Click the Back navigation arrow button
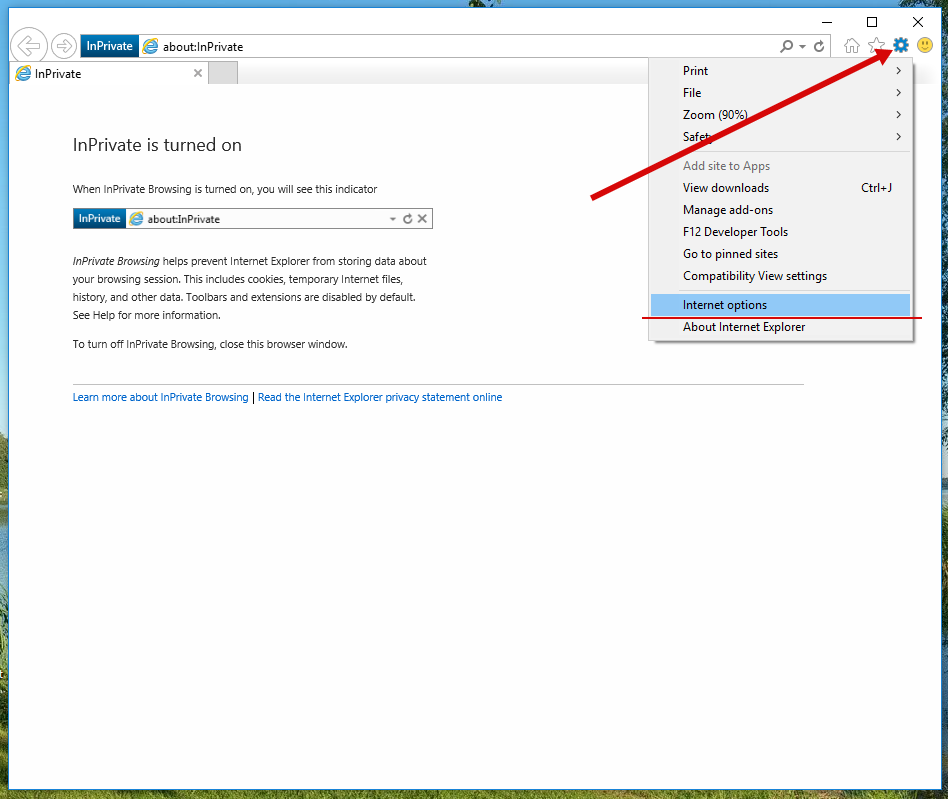This screenshot has height=799, width=948. tap(28, 45)
